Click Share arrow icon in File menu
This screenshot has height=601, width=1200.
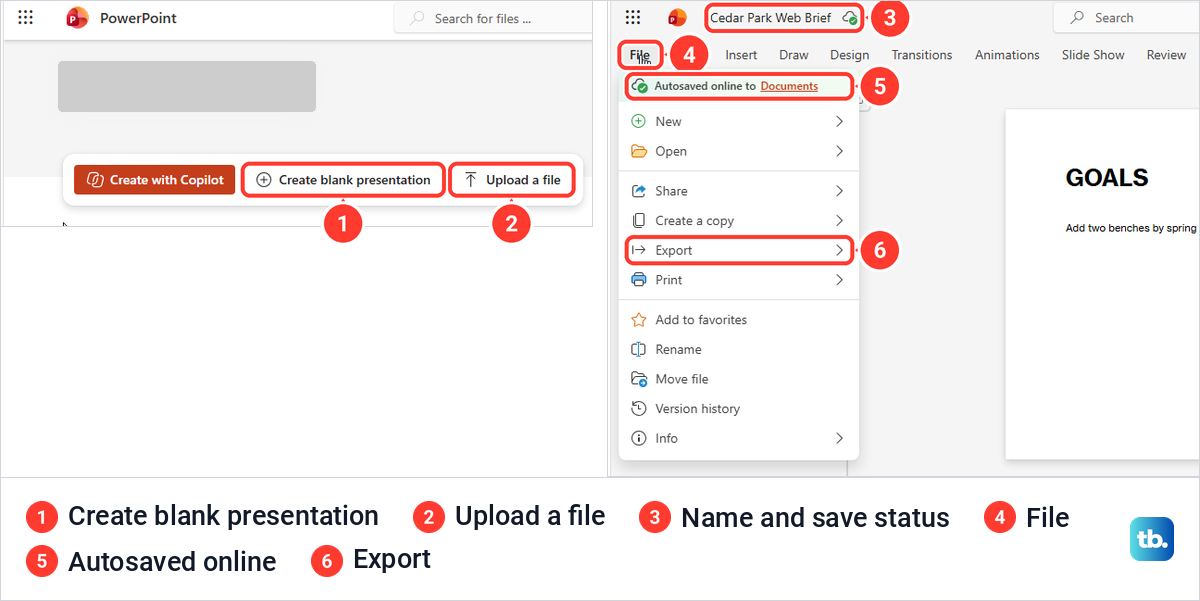pyautogui.click(x=639, y=191)
